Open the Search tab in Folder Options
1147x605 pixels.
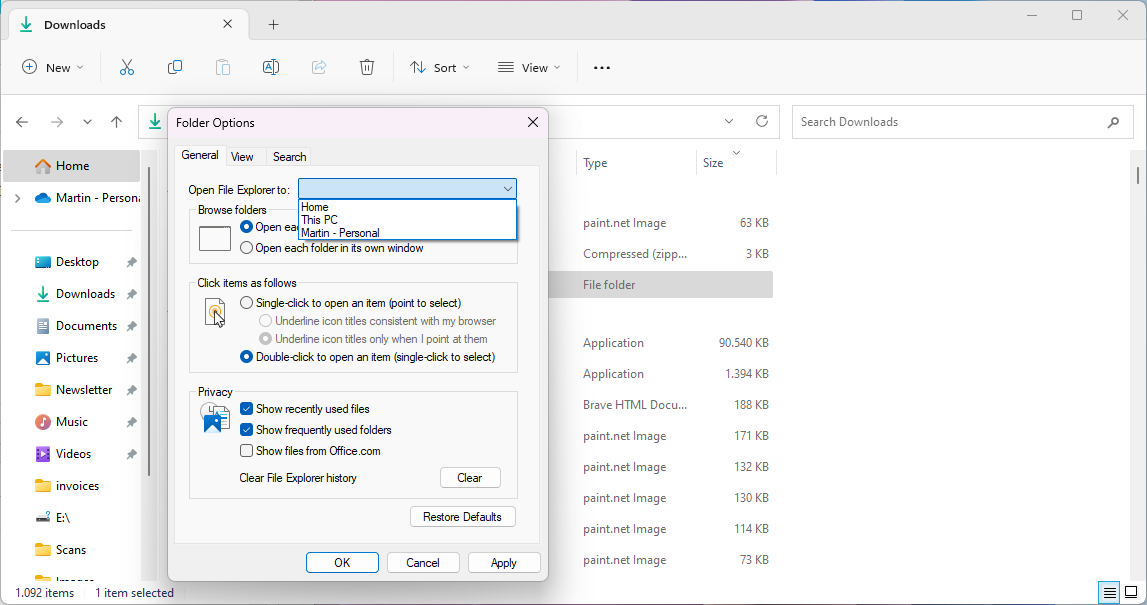(289, 156)
